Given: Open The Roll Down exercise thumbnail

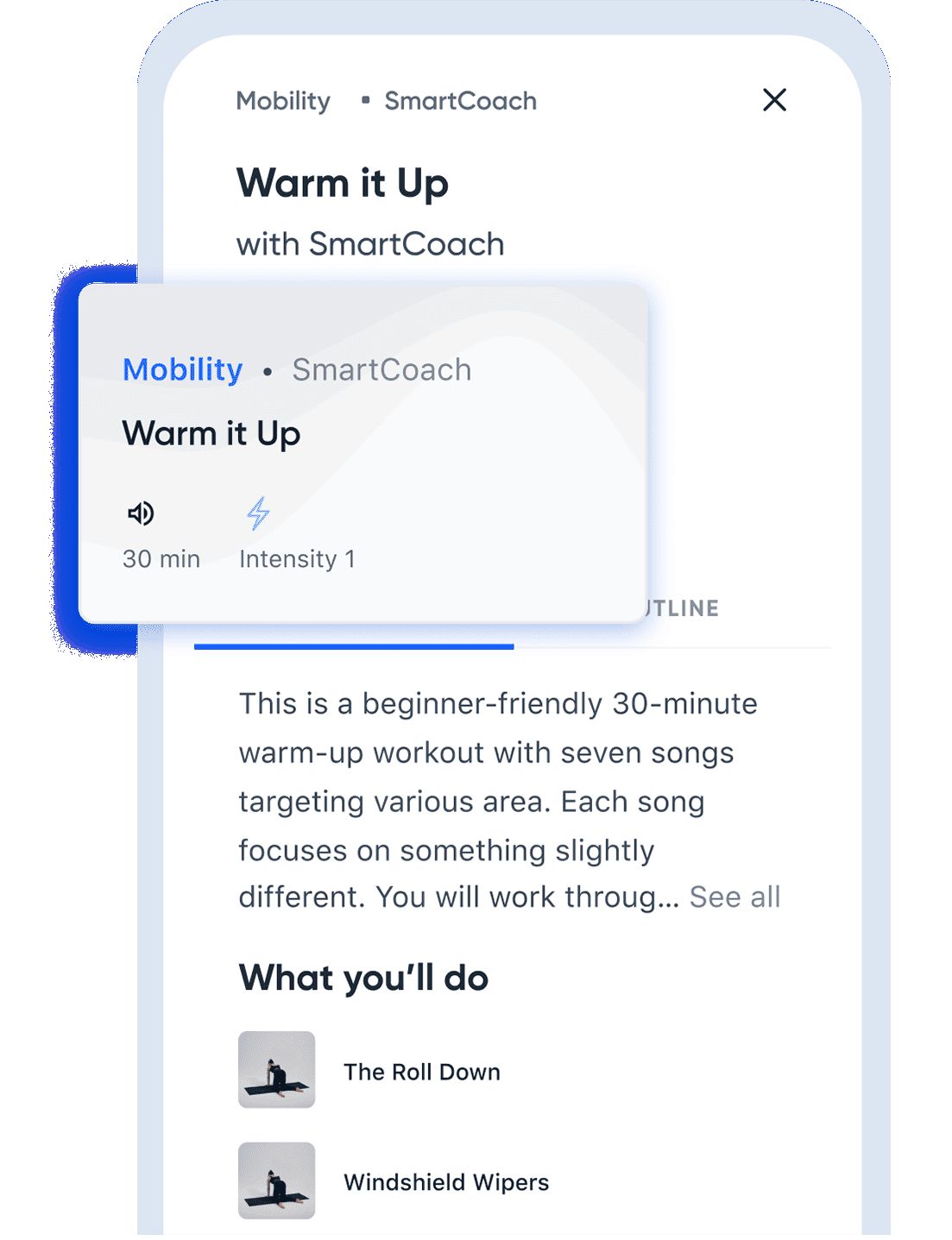Looking at the screenshot, I should click(x=276, y=1069).
